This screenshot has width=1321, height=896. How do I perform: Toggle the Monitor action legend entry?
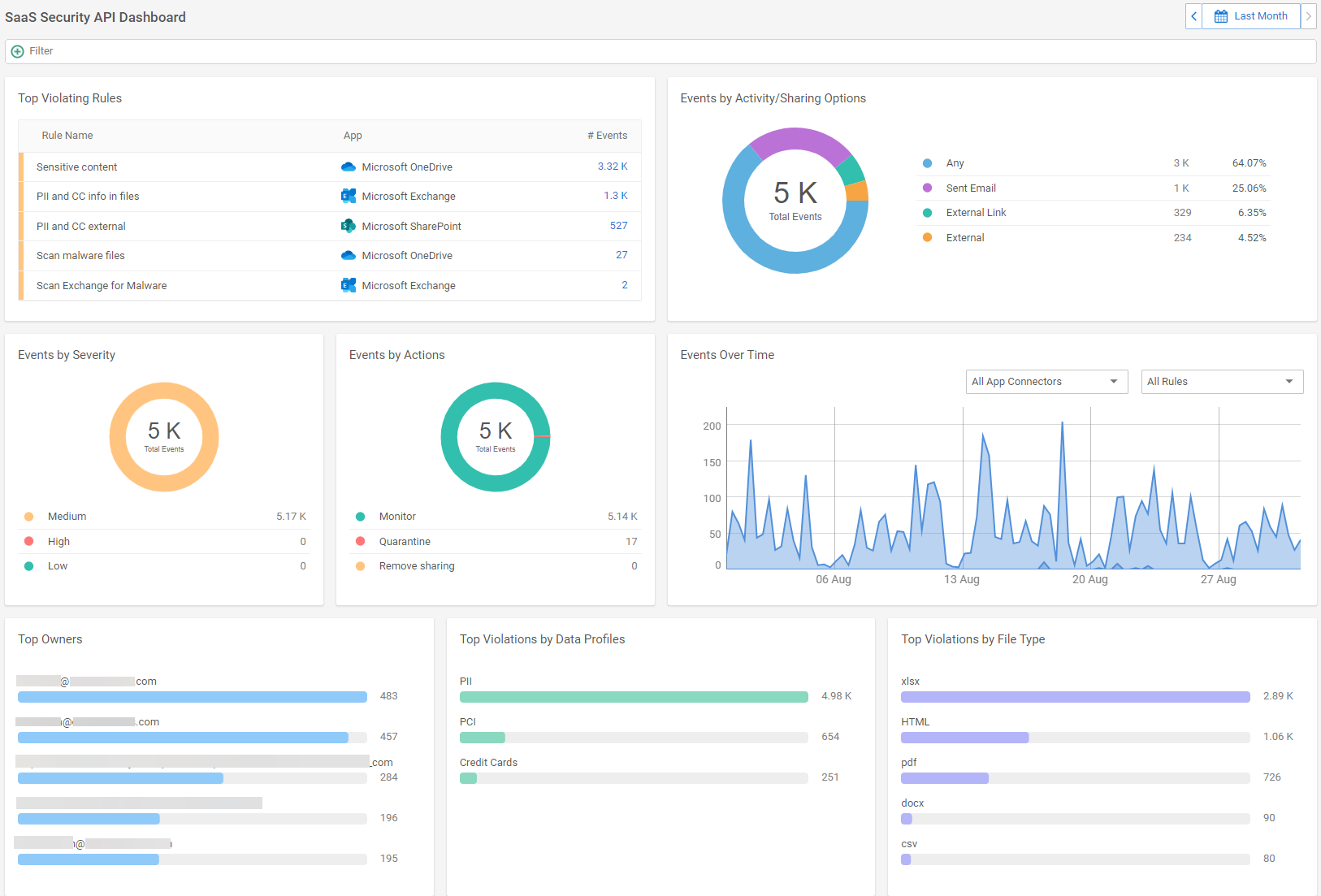pyautogui.click(x=397, y=516)
